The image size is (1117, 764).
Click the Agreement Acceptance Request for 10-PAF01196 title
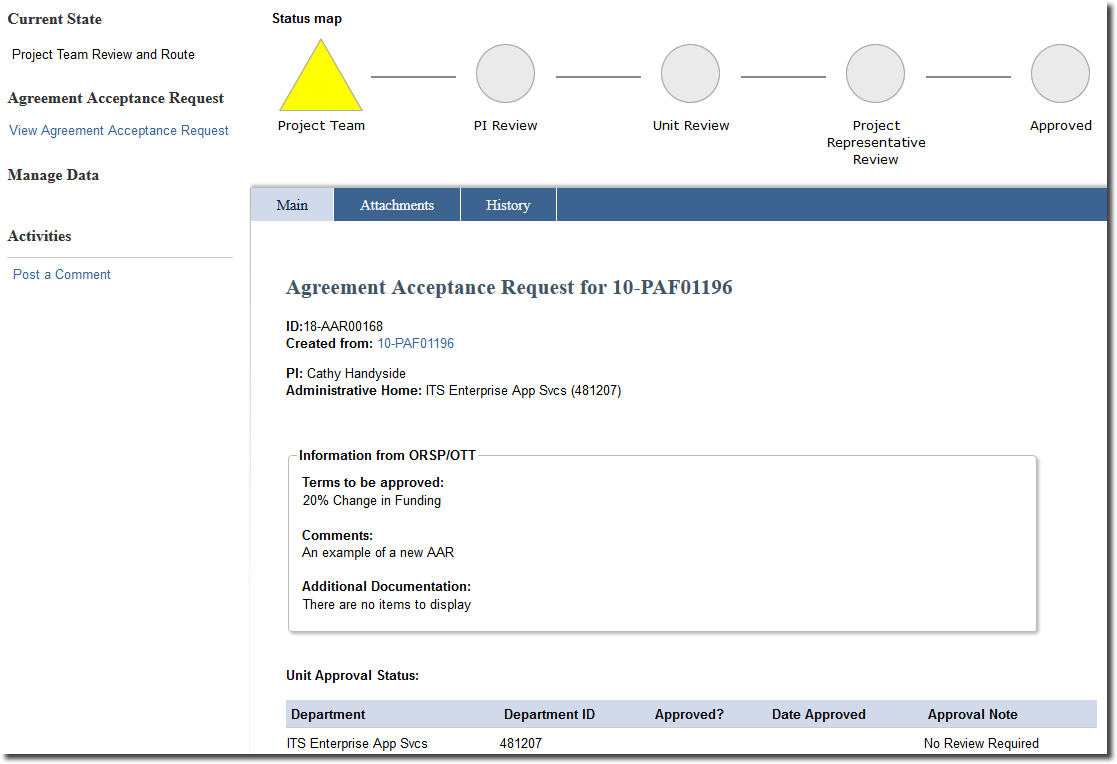[509, 287]
